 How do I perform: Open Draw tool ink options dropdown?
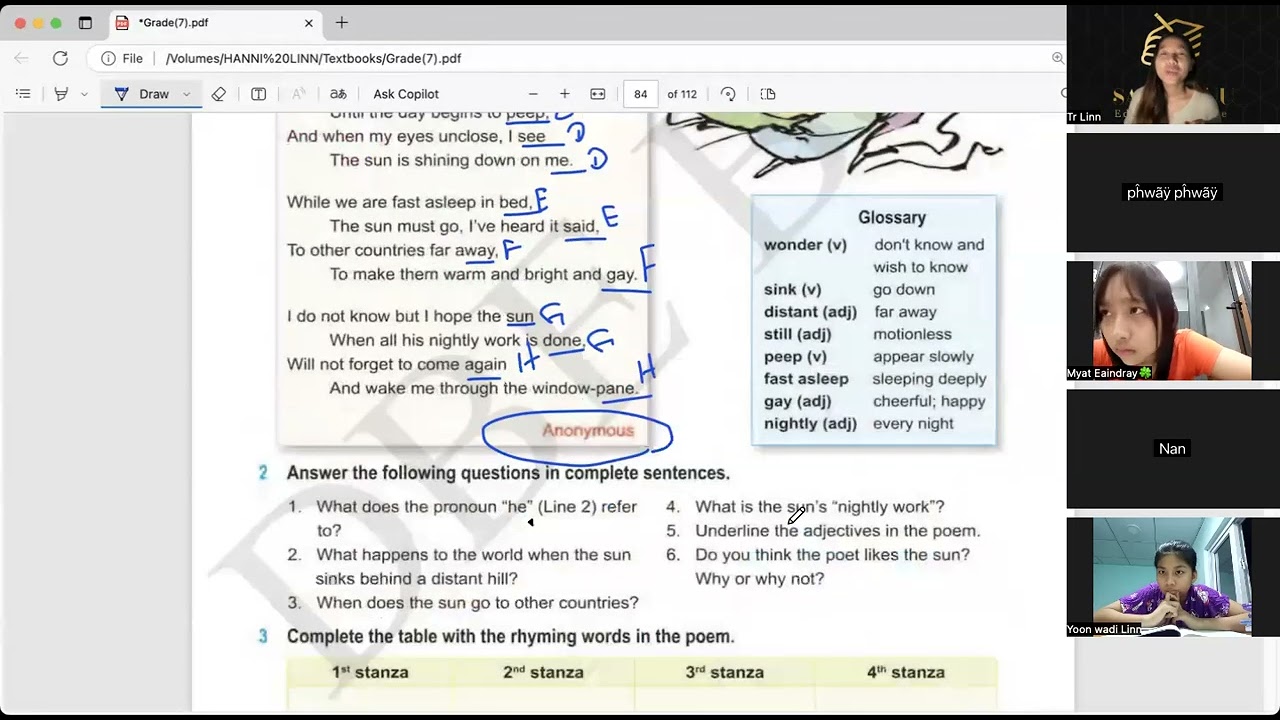tap(186, 94)
